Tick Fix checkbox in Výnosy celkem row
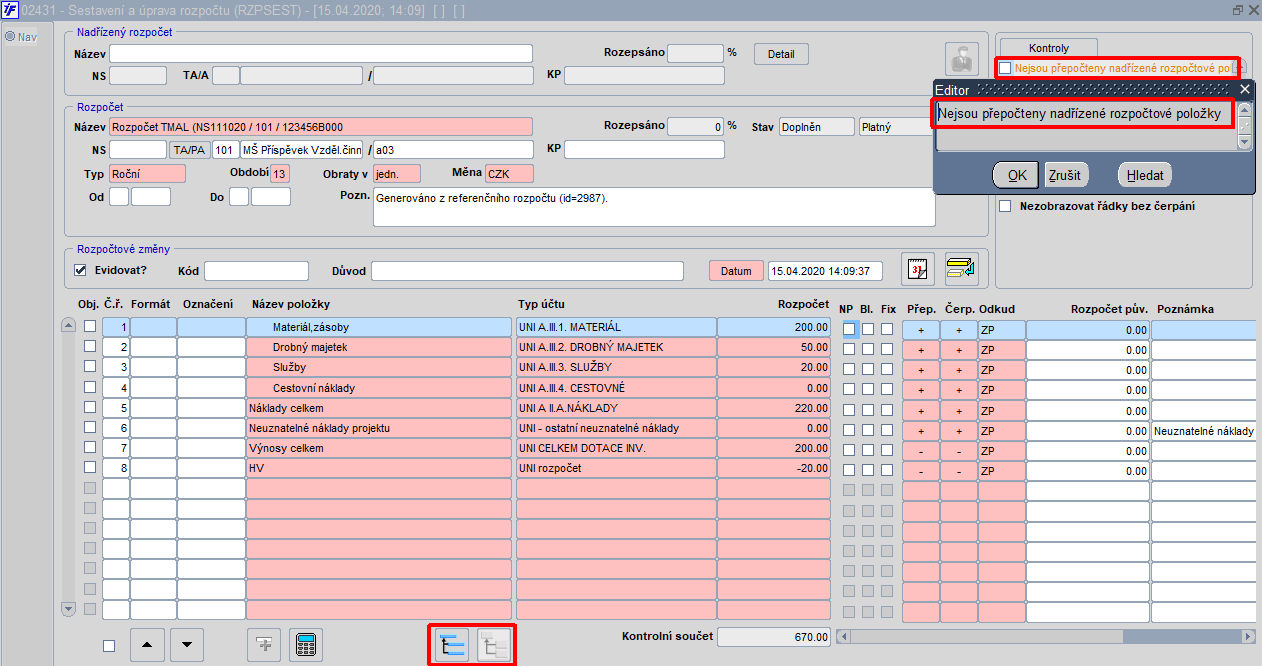The width and height of the screenshot is (1262, 666). coord(888,450)
